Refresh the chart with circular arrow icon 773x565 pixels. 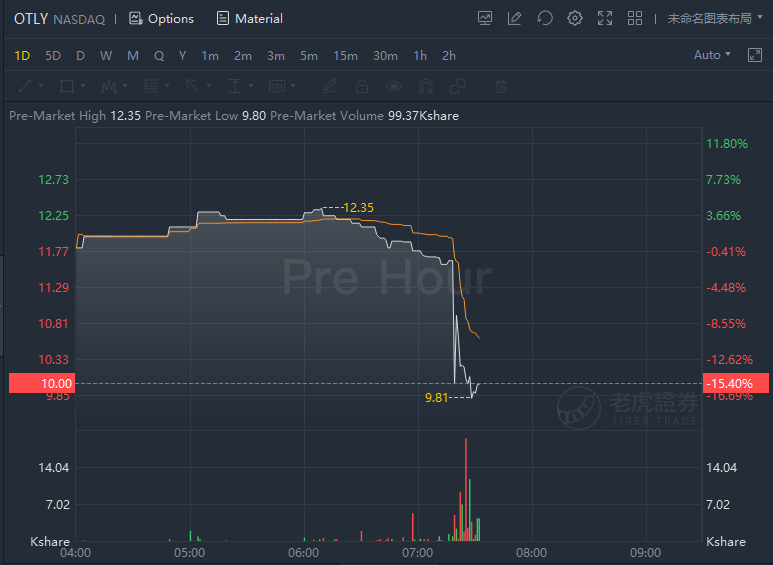(544, 19)
